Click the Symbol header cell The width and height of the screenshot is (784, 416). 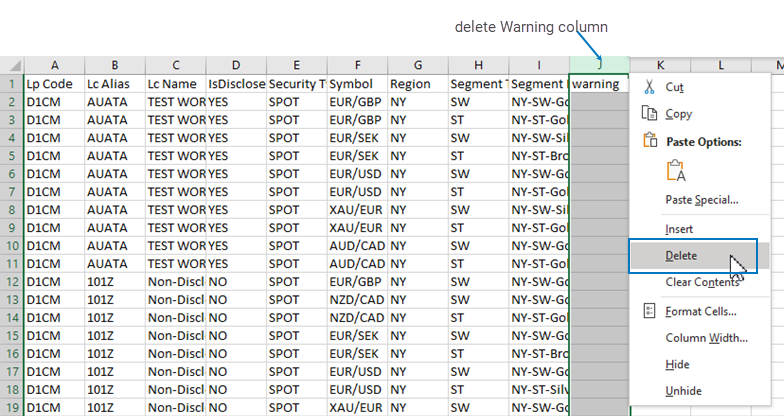356,84
